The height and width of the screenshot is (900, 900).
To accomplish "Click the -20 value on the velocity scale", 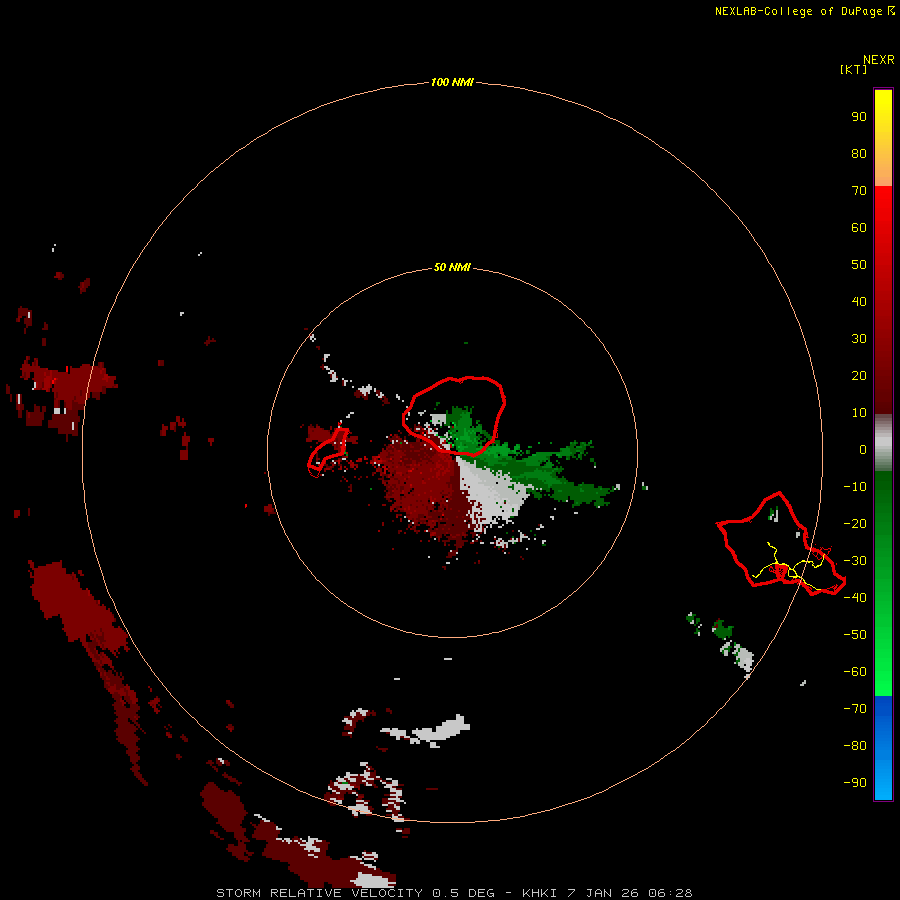I will (x=855, y=523).
